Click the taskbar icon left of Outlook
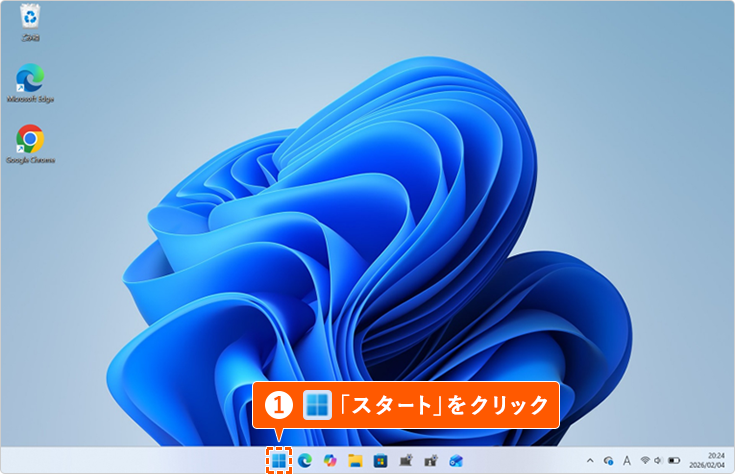 pyautogui.click(x=431, y=460)
